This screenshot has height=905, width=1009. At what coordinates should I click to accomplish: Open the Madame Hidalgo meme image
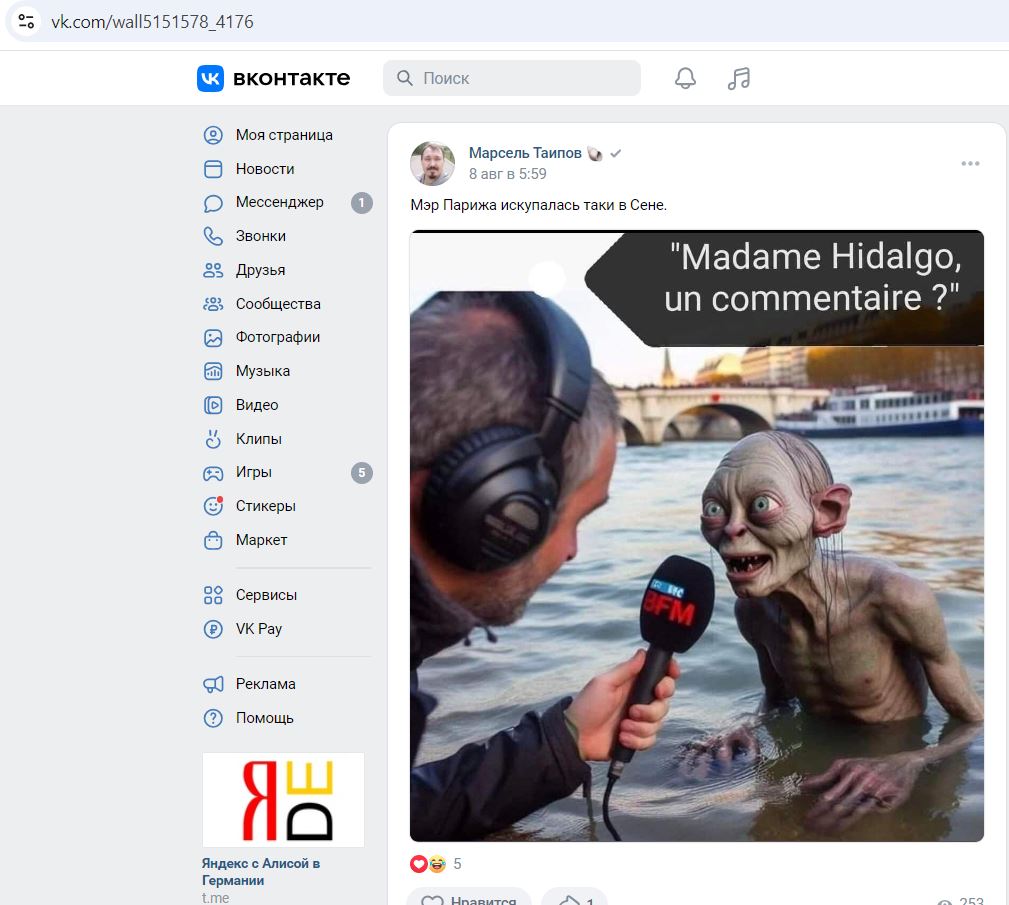(697, 536)
